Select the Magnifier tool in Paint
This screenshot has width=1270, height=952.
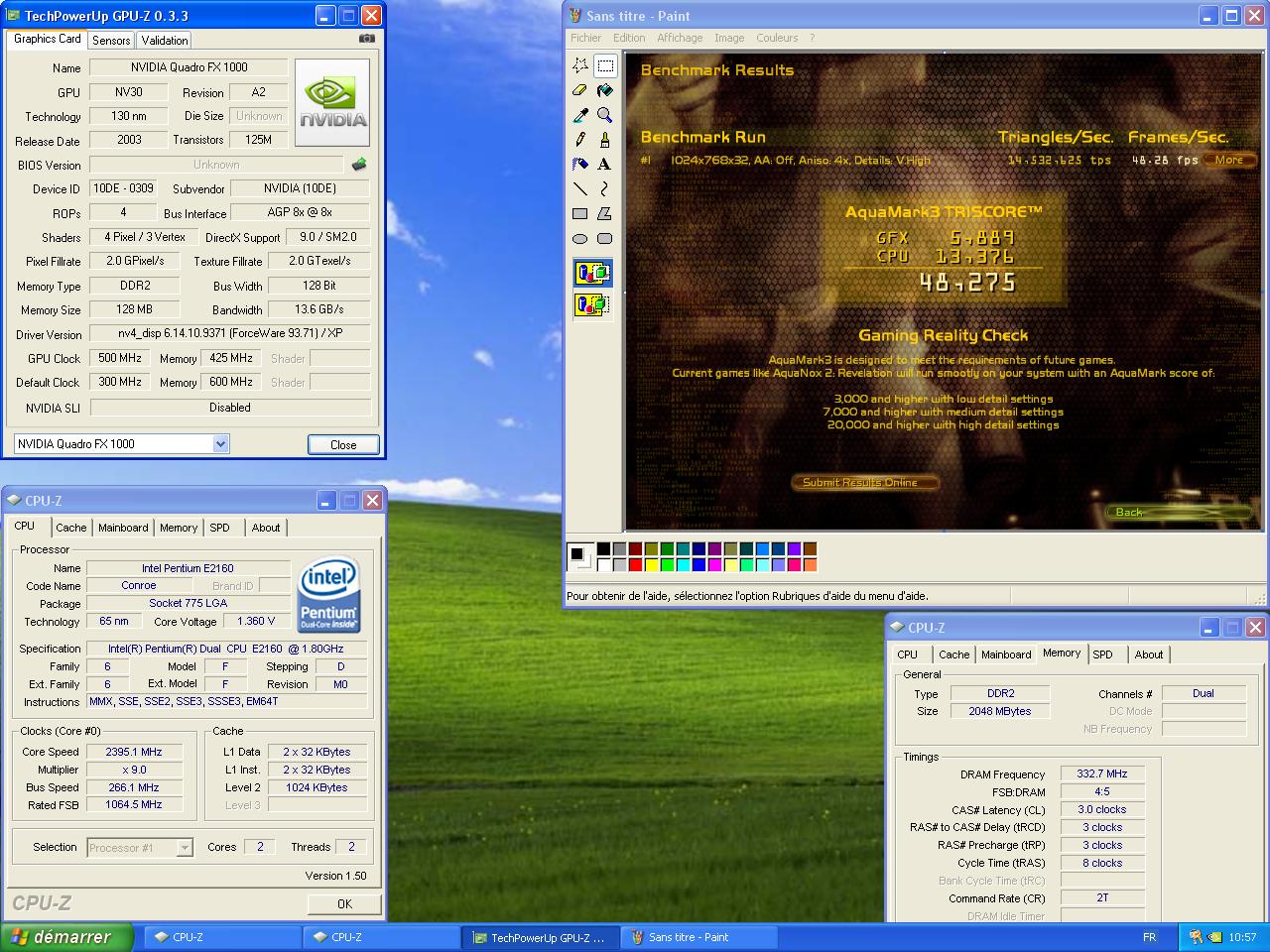[605, 115]
